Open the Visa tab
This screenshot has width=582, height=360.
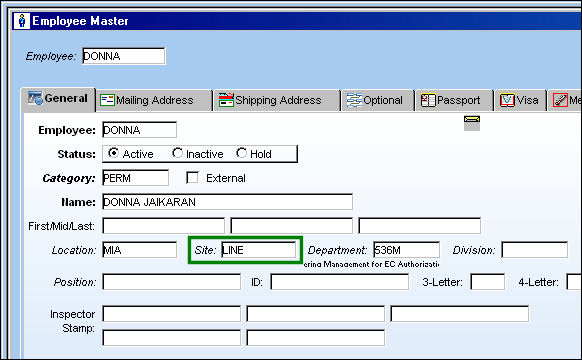point(521,100)
